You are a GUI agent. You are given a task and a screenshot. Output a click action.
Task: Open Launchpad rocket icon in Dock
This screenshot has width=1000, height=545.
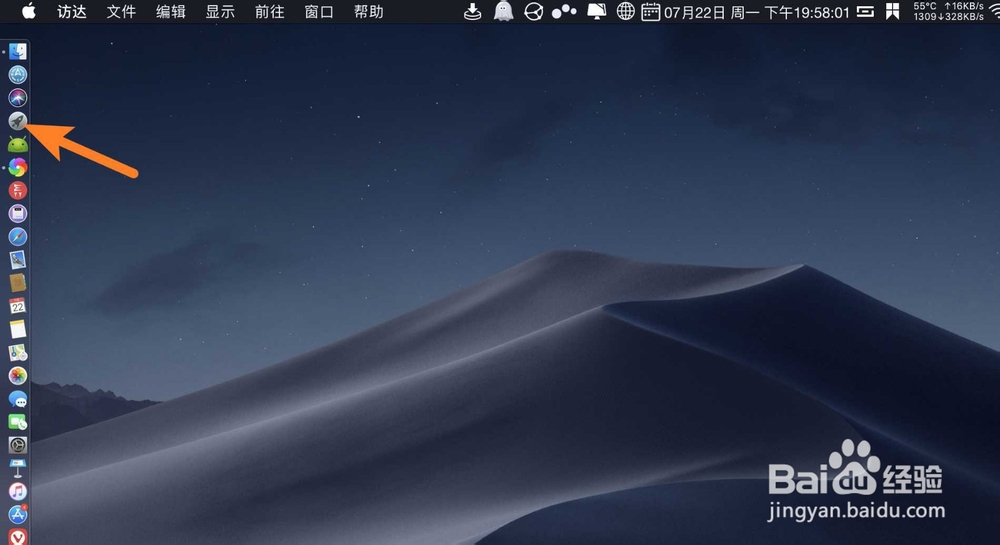tap(18, 120)
